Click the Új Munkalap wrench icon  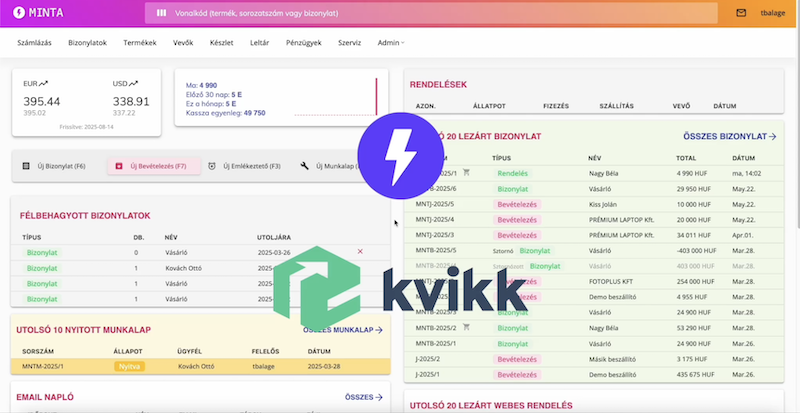[x=305, y=166]
